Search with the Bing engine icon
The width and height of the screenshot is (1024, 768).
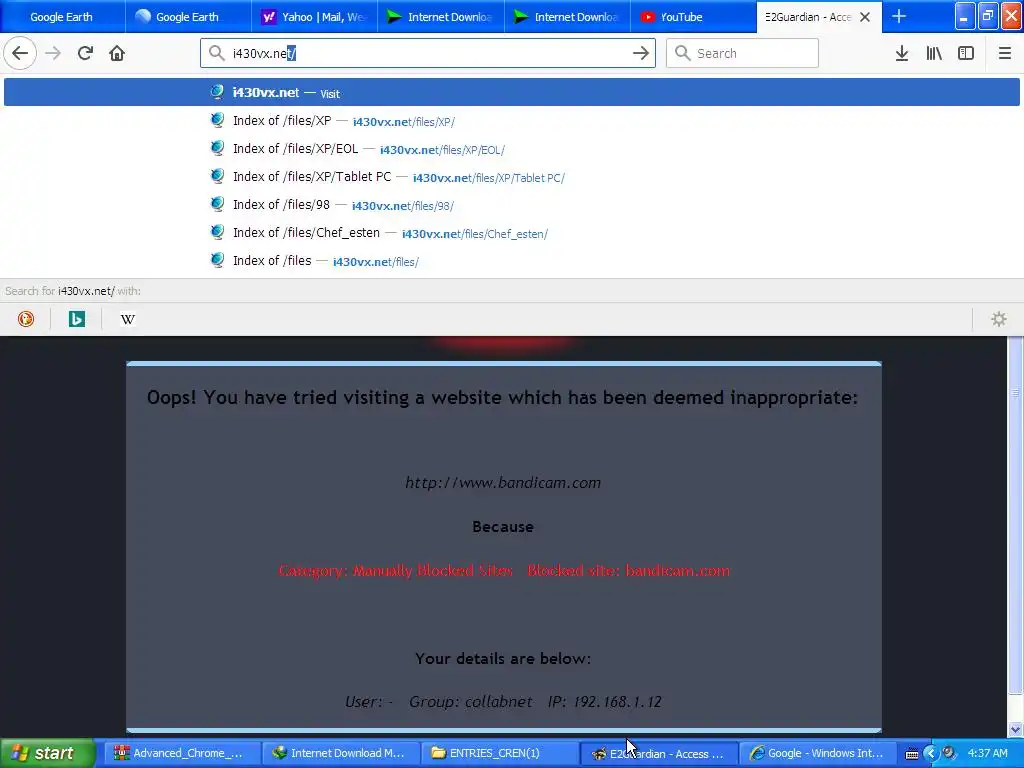(76, 319)
